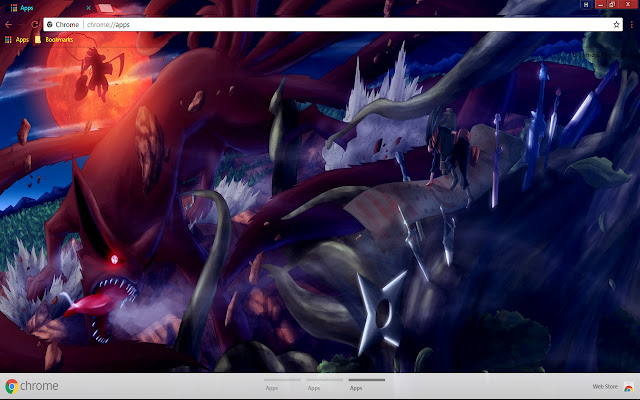Open Web Store link

click(605, 387)
